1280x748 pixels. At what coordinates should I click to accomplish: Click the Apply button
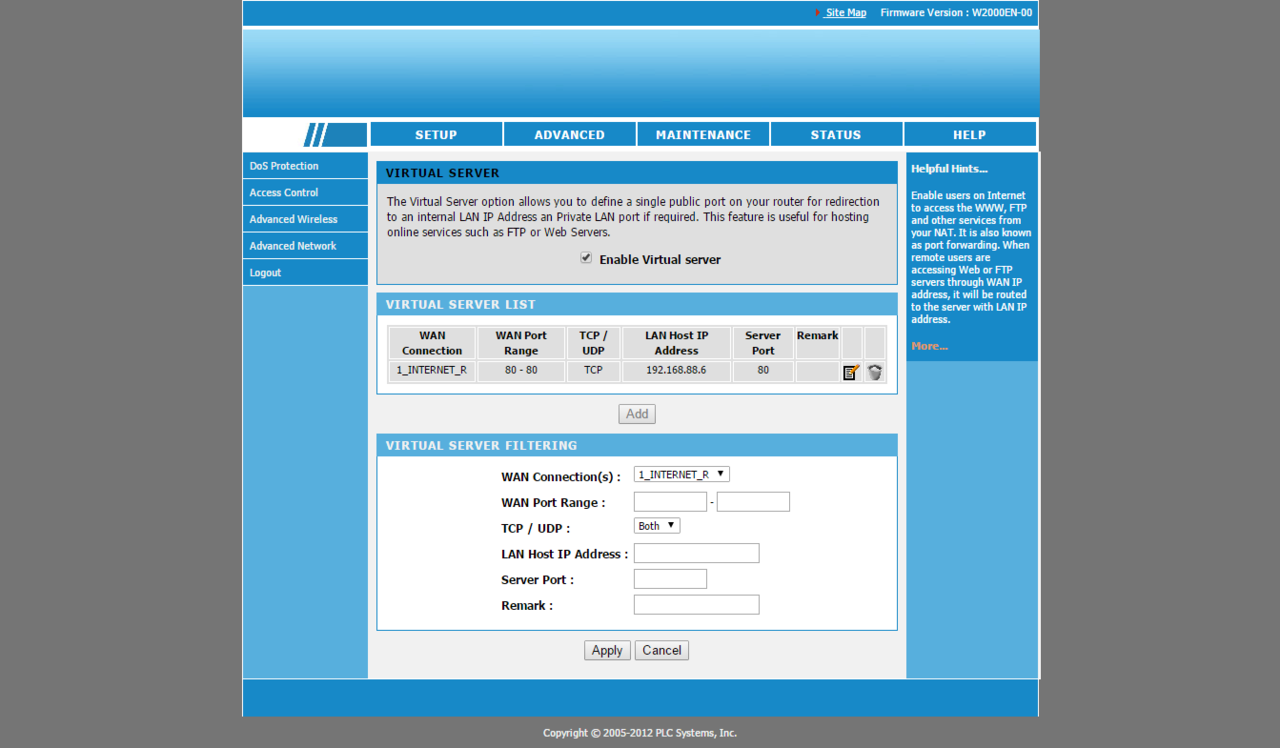pos(607,650)
